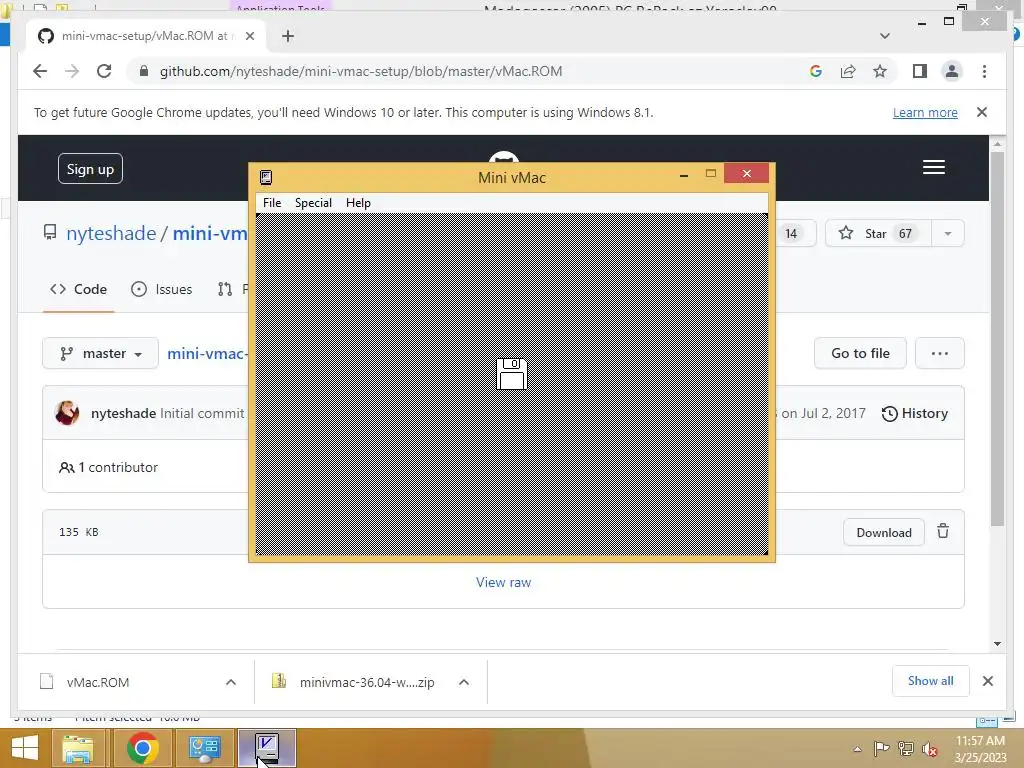Select the mini-vmac-setup/vMac.ROM tab

click(x=145, y=36)
